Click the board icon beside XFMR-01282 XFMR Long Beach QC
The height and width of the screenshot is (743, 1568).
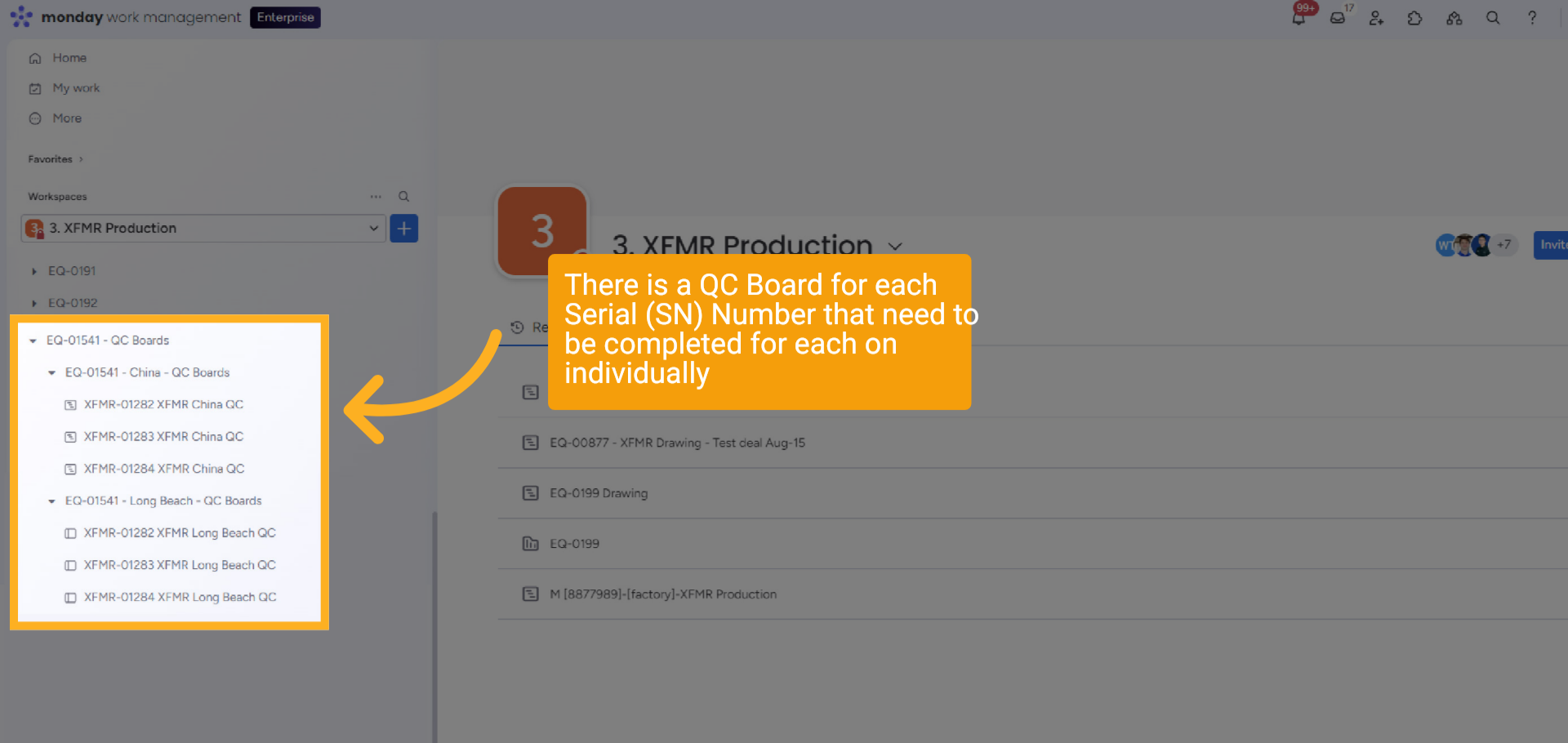(x=71, y=533)
